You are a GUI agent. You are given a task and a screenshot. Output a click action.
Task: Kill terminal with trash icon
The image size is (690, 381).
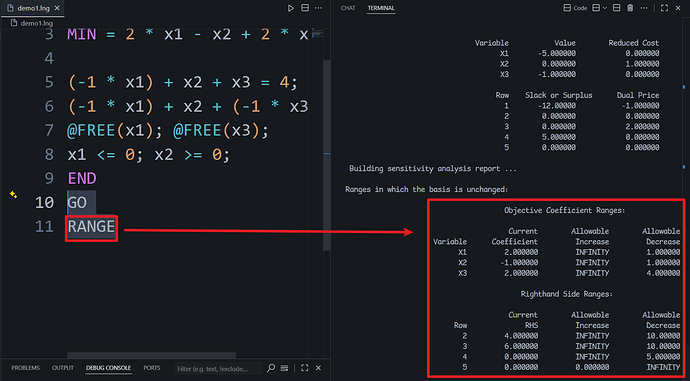pos(630,8)
